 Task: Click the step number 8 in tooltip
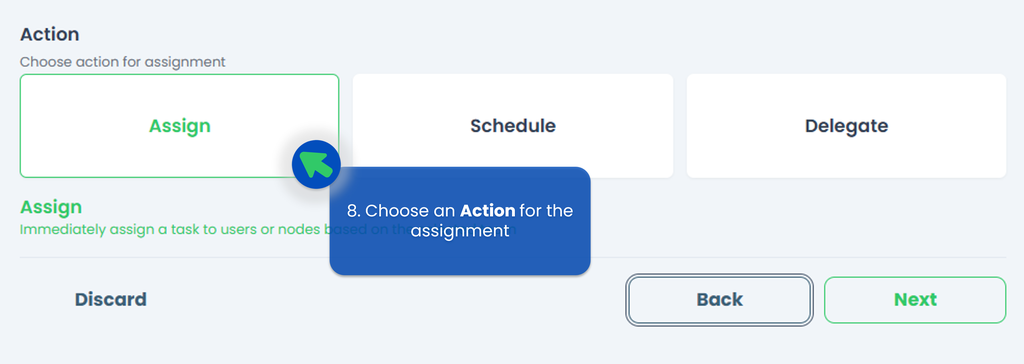click(x=353, y=211)
